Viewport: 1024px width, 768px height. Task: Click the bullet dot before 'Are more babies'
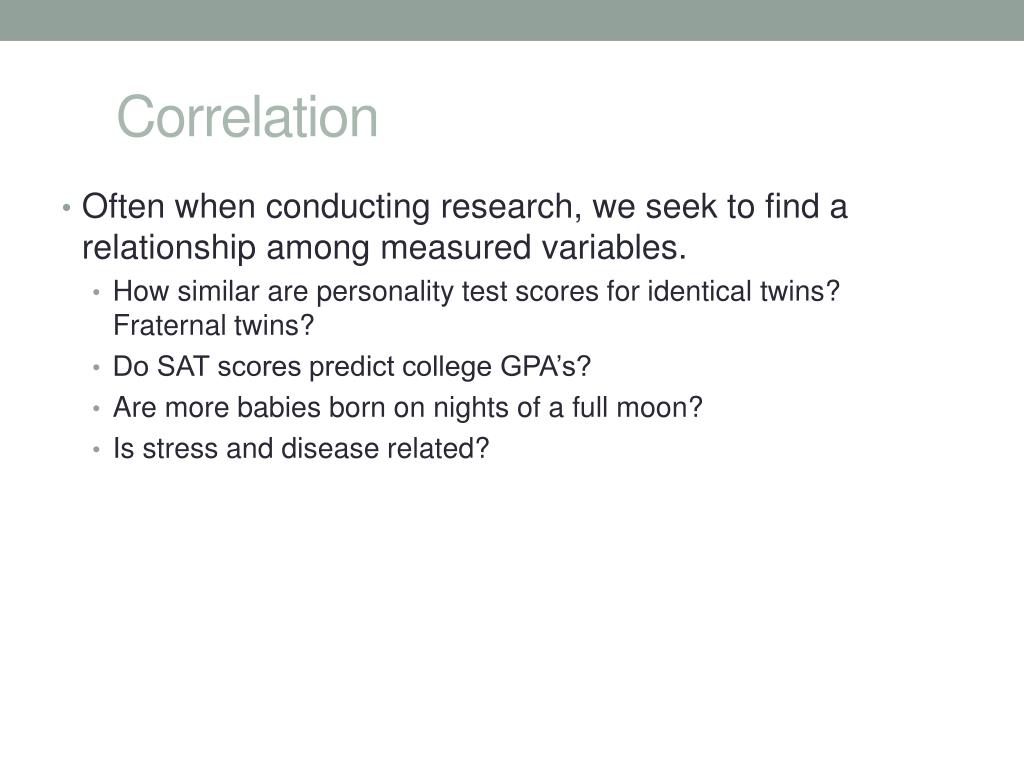pos(96,409)
